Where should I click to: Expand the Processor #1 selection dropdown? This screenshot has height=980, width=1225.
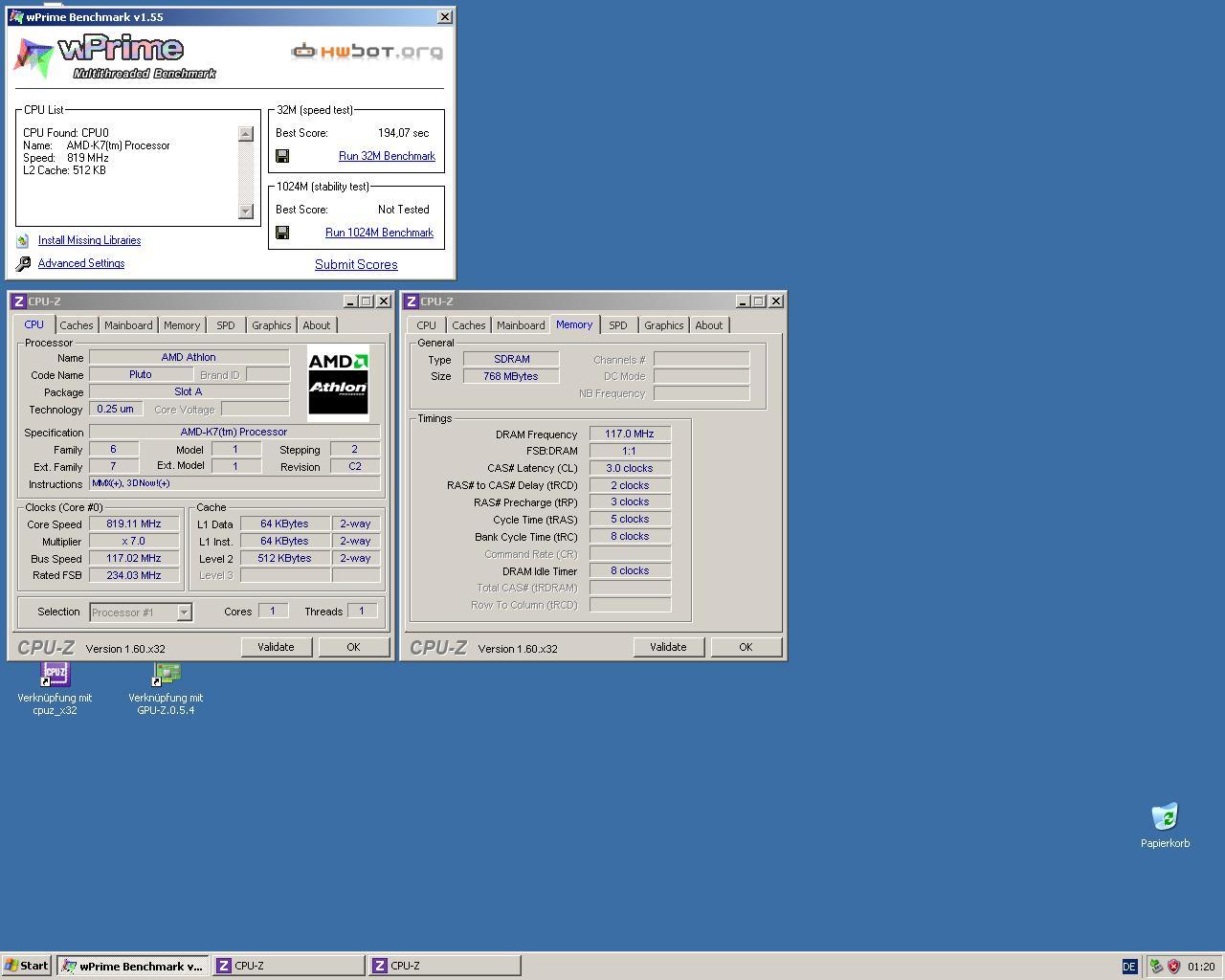point(184,612)
